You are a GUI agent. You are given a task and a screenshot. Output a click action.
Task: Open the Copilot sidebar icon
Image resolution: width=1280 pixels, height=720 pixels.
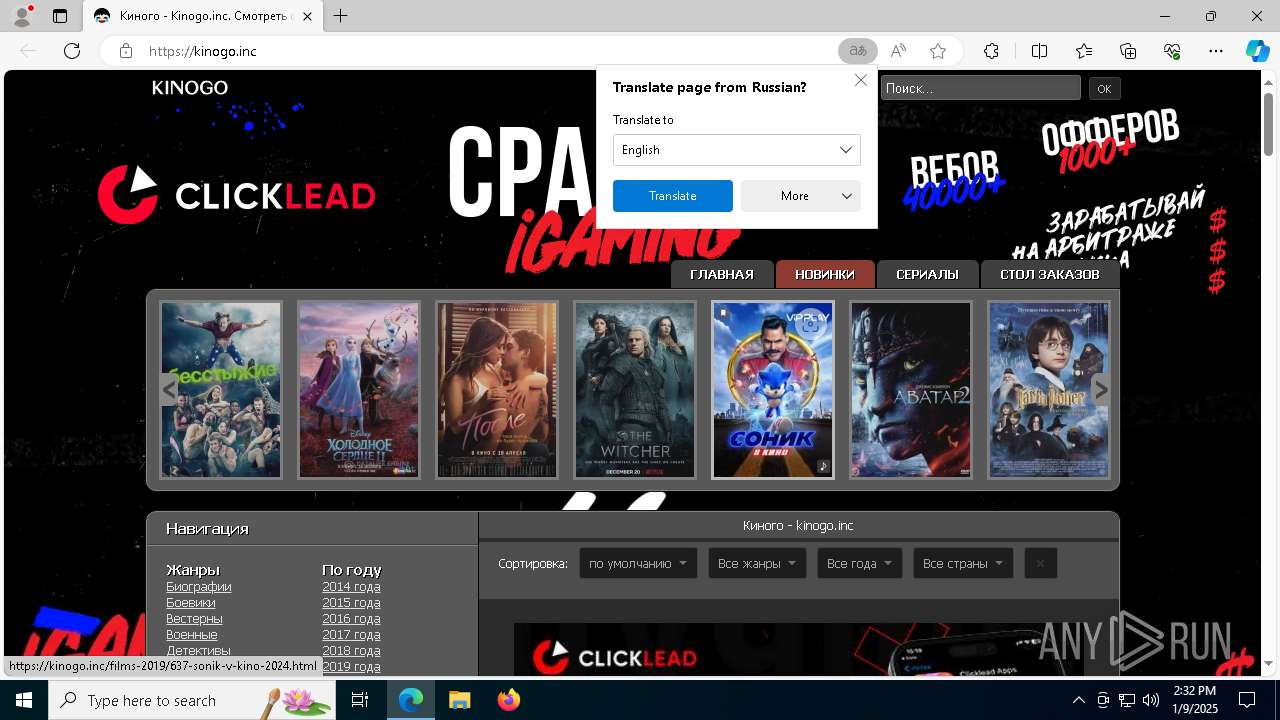1257,51
